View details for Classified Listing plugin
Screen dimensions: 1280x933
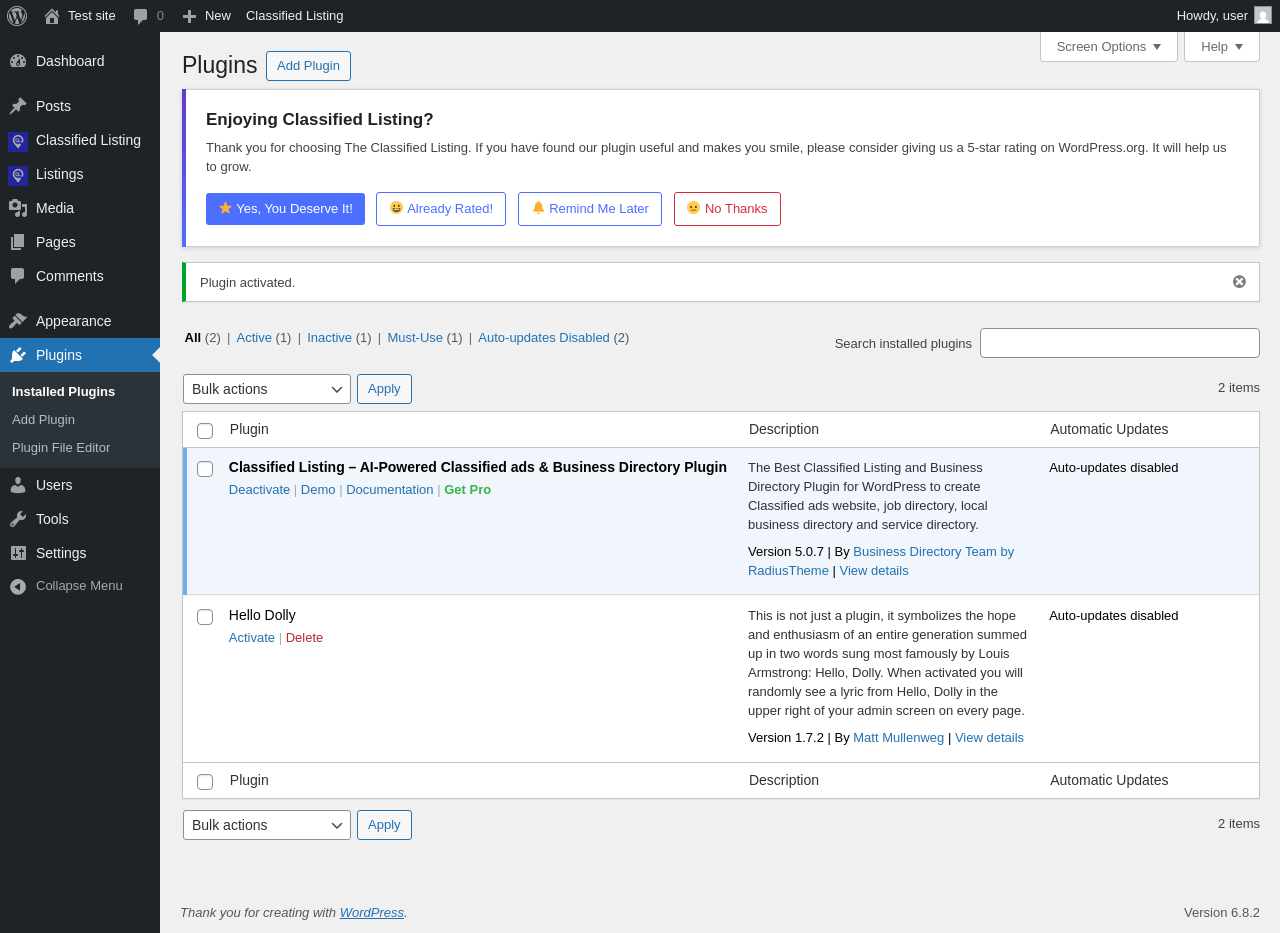[874, 571]
